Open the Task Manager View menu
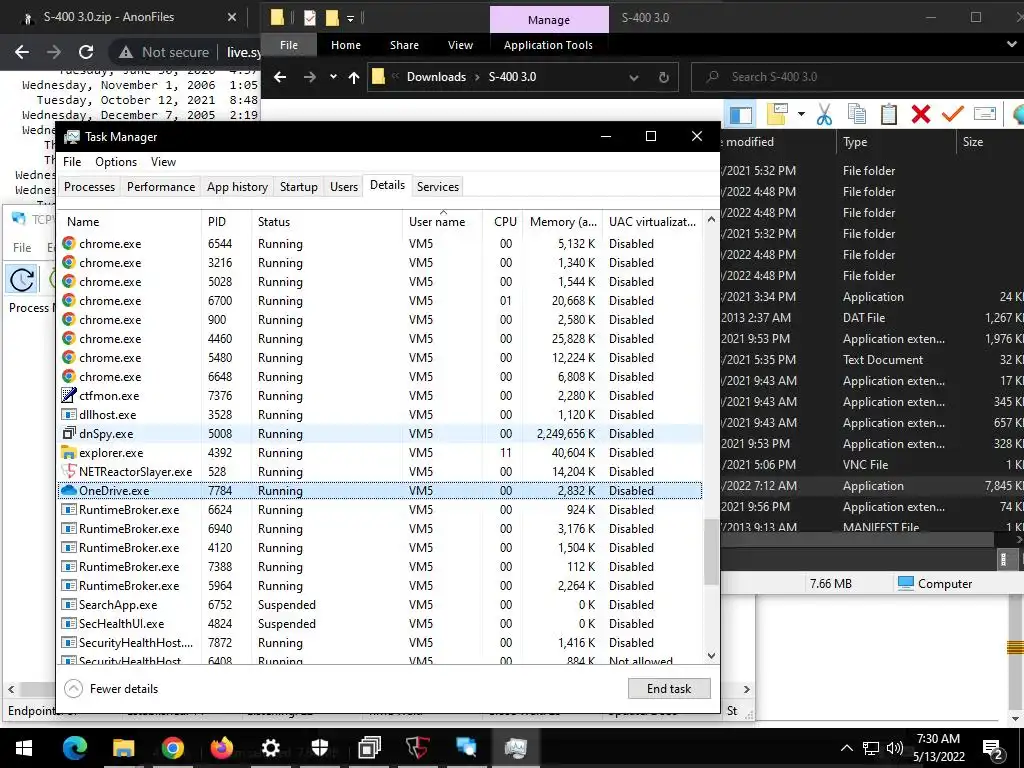This screenshot has width=1024, height=768. click(x=163, y=162)
